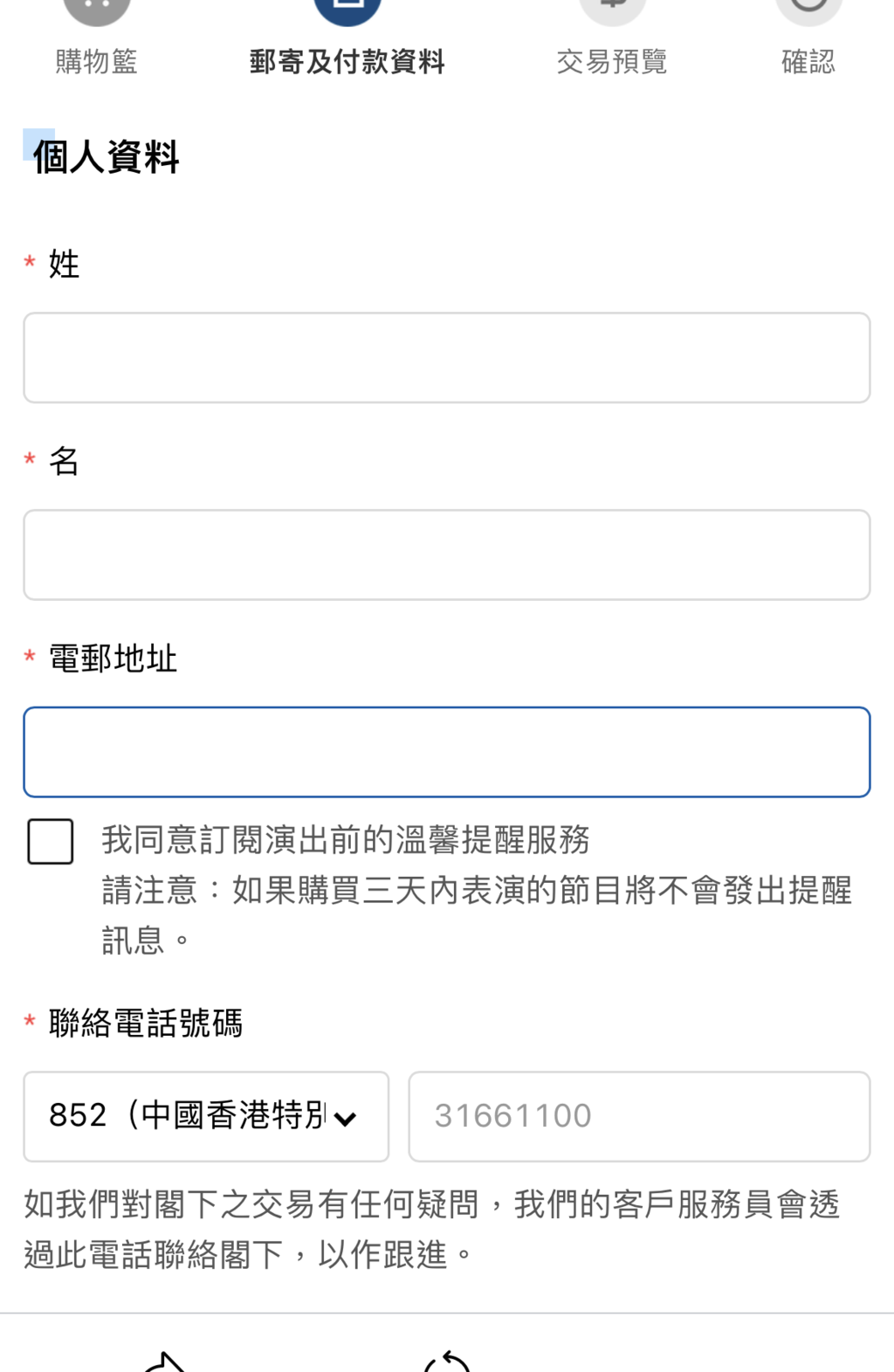
Task: Select the 交易預覽 step label
Action: (x=612, y=62)
